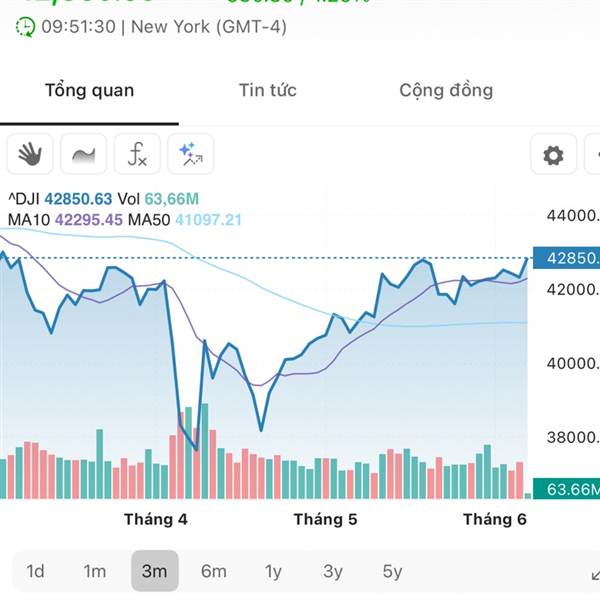
Task: Expand chart using the fullscreen arrow icon
Action: [595, 574]
